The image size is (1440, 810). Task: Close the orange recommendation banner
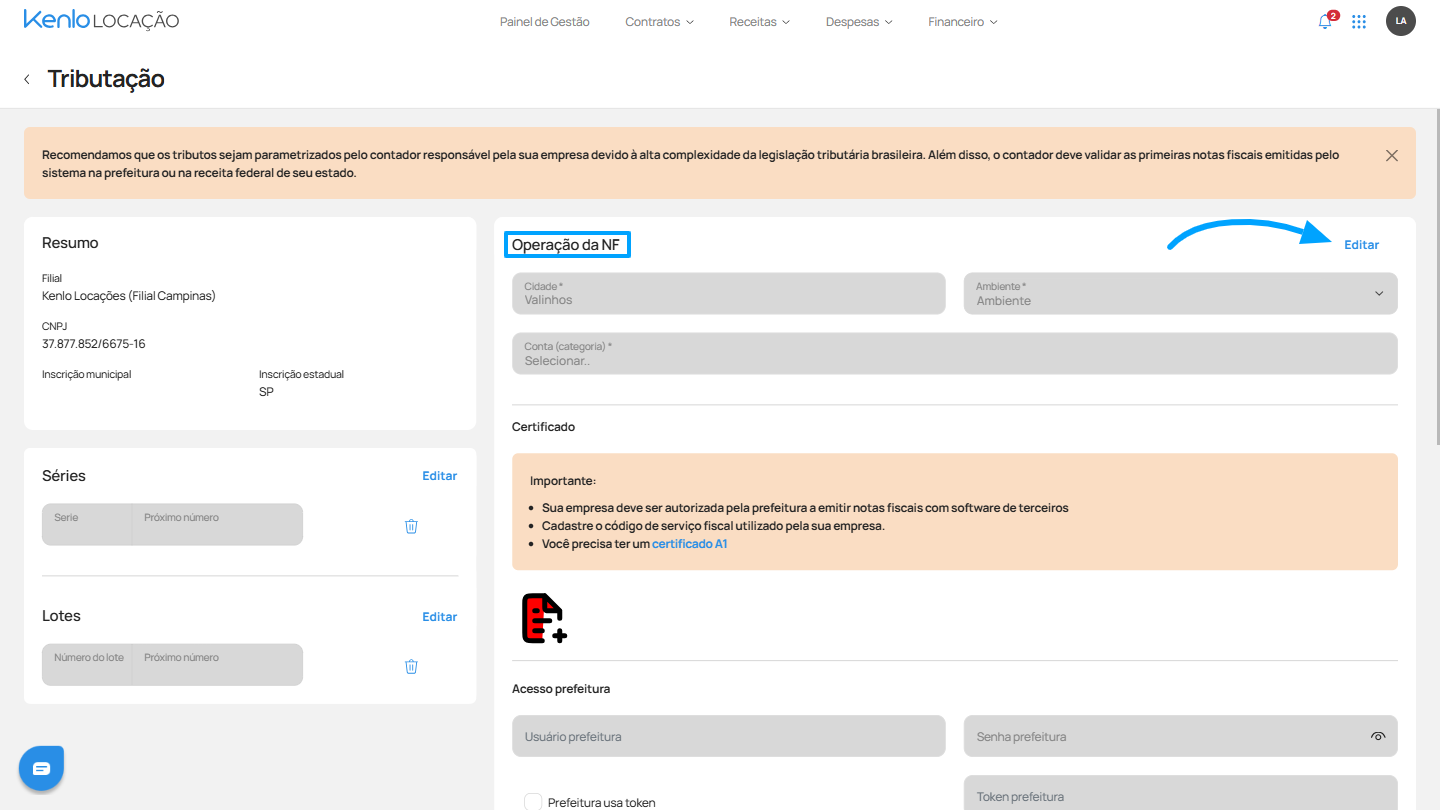click(x=1392, y=156)
